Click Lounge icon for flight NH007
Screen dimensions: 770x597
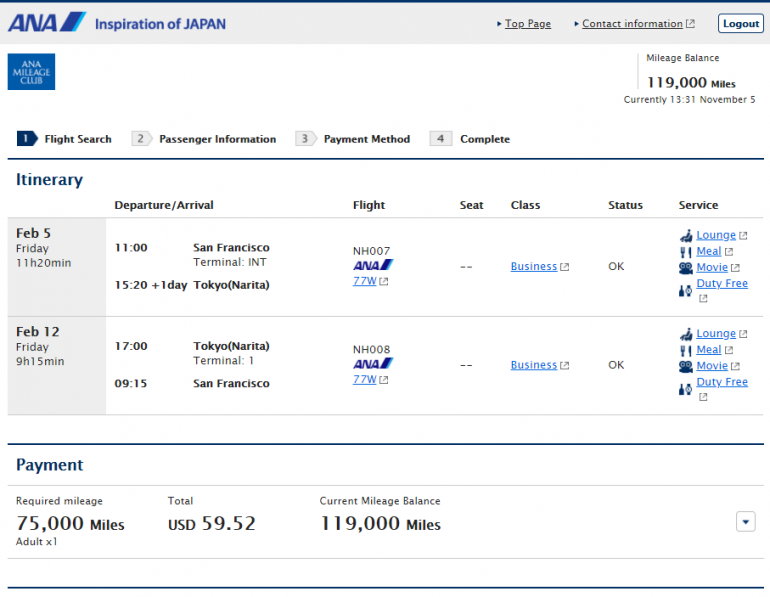coord(686,236)
